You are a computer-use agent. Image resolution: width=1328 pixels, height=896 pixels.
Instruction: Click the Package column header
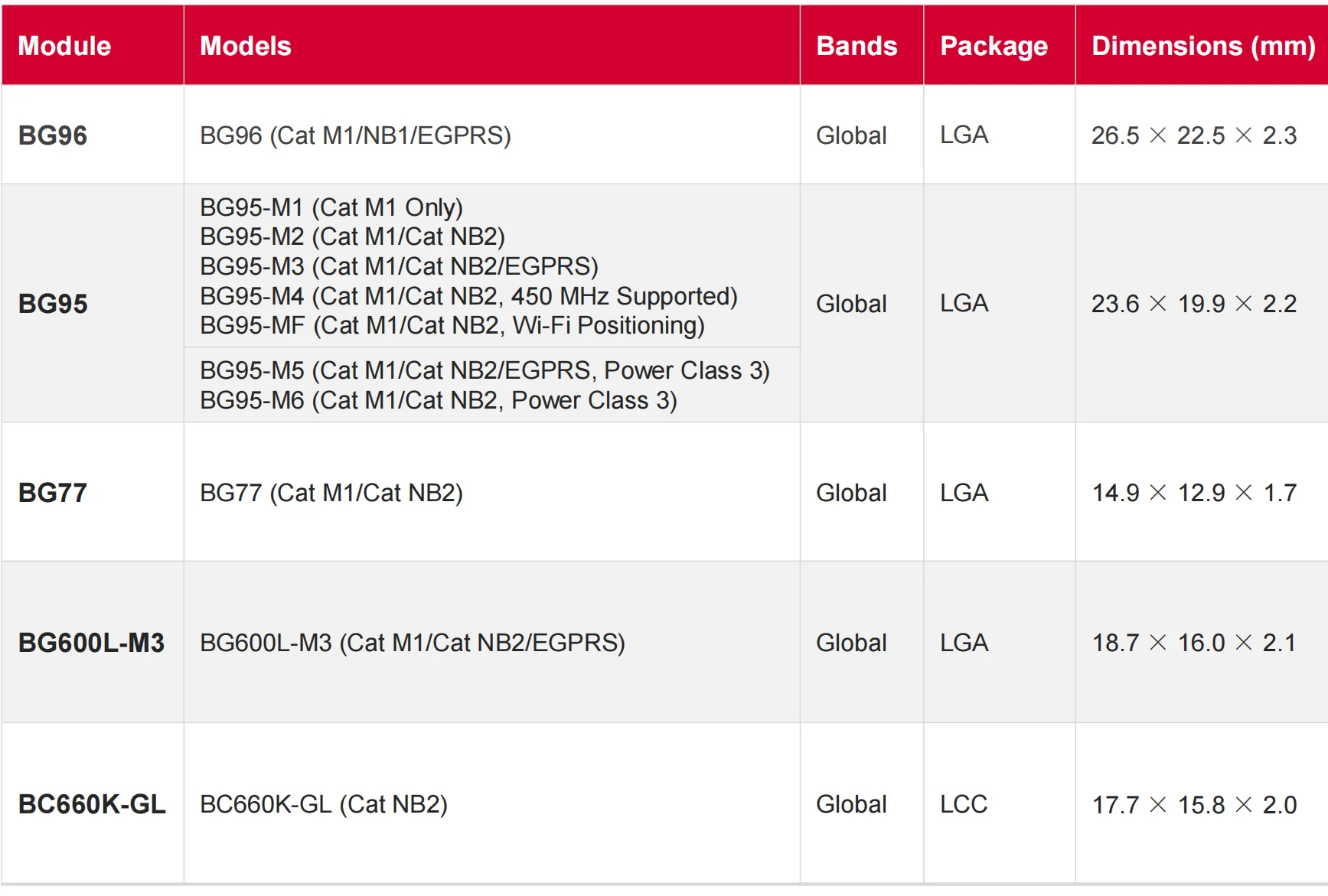click(994, 46)
